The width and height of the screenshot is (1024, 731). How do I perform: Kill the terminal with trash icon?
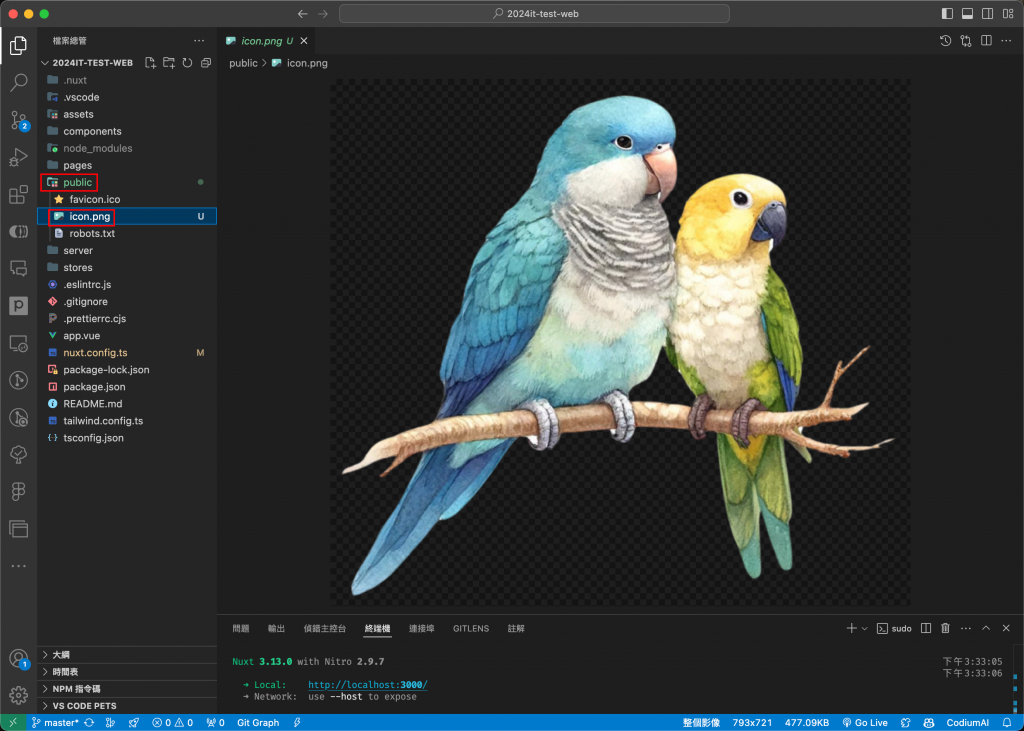click(945, 628)
